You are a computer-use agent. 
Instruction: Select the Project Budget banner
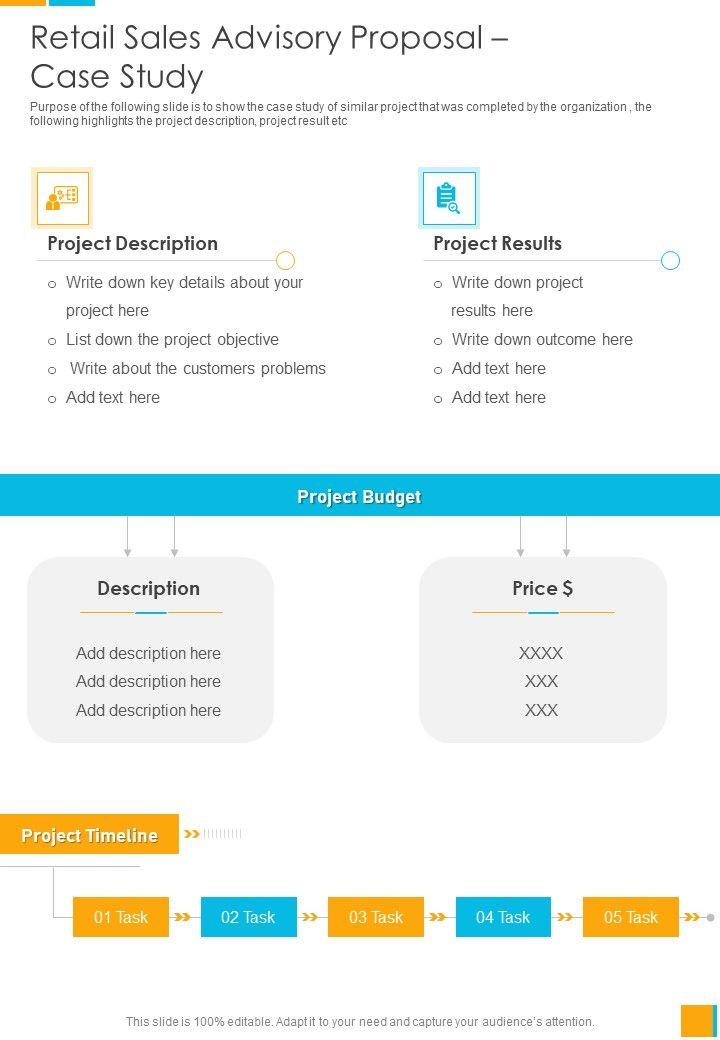360,496
